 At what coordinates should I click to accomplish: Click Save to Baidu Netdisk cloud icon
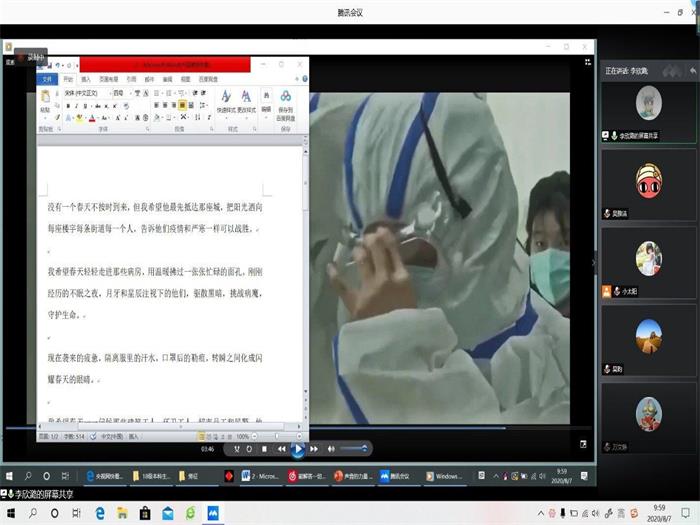(x=286, y=96)
